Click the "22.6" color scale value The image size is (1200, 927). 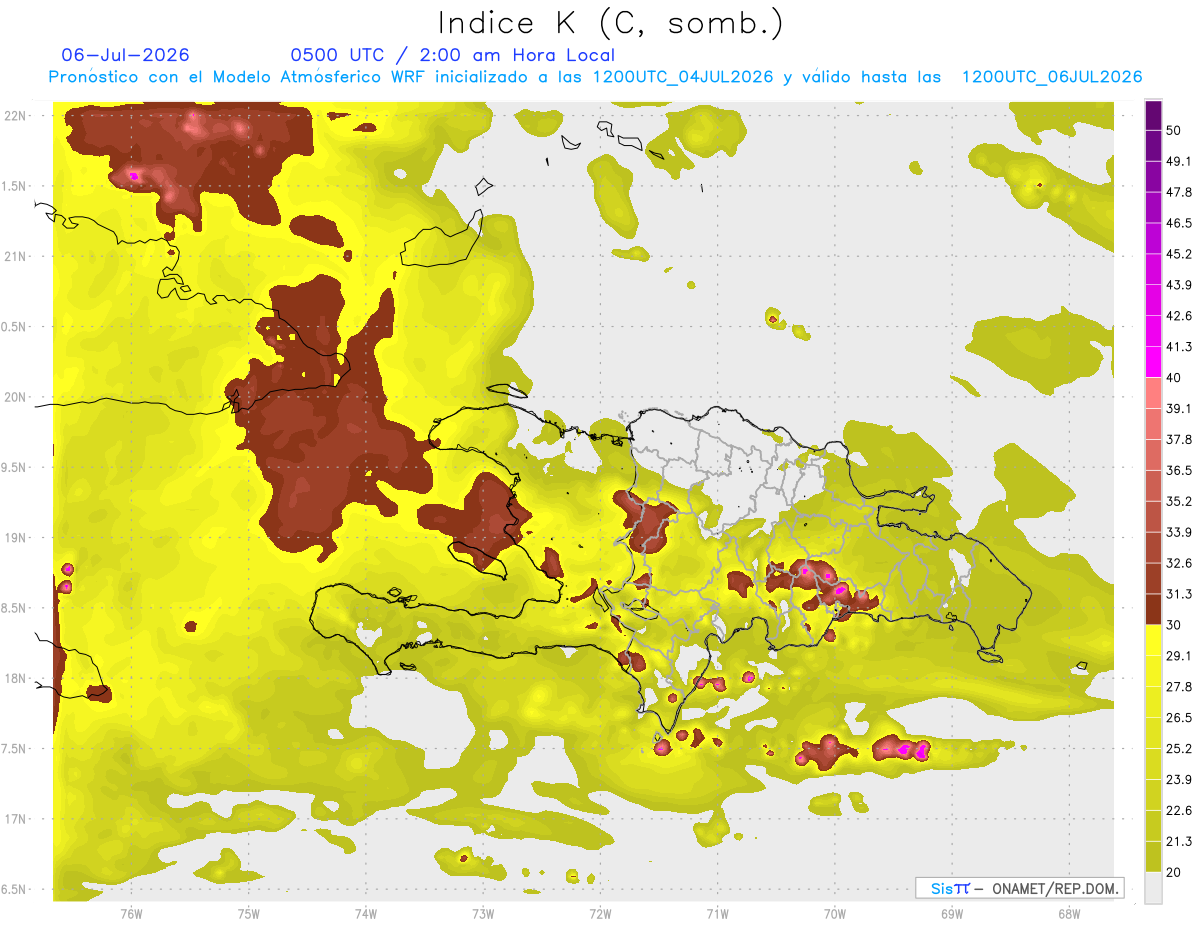tap(1179, 811)
